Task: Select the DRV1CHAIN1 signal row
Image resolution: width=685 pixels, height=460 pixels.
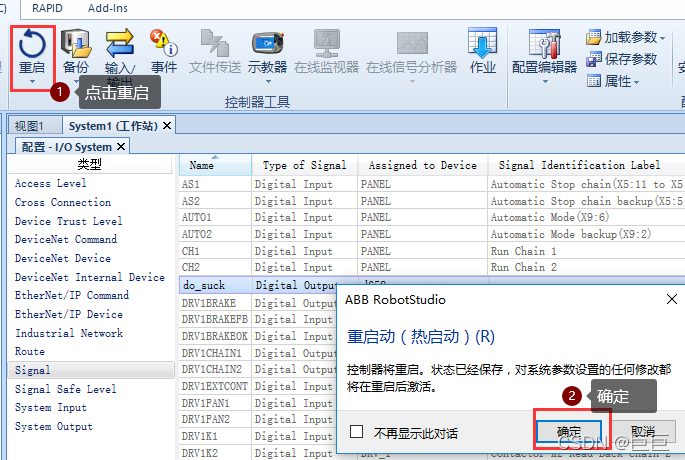Action: tap(258, 353)
